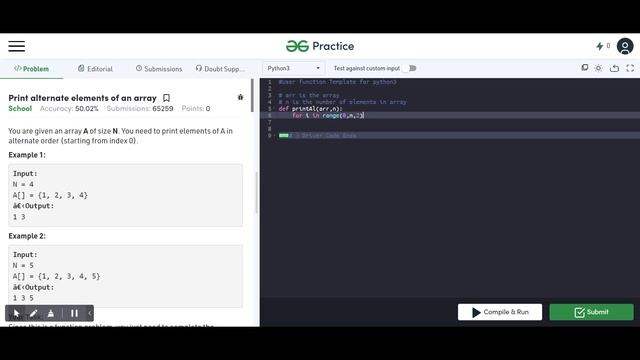Viewport: 640px width, 360px height.
Task: Click the panel divider between problem and editor
Action: pos(257,192)
